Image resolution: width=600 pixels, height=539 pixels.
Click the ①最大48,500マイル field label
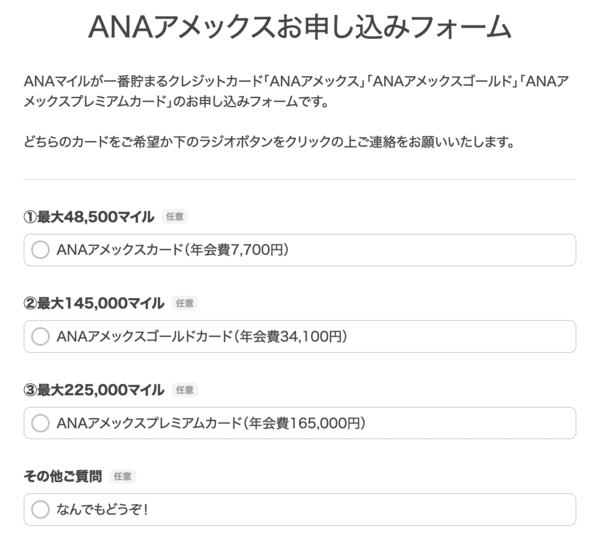(x=88, y=216)
